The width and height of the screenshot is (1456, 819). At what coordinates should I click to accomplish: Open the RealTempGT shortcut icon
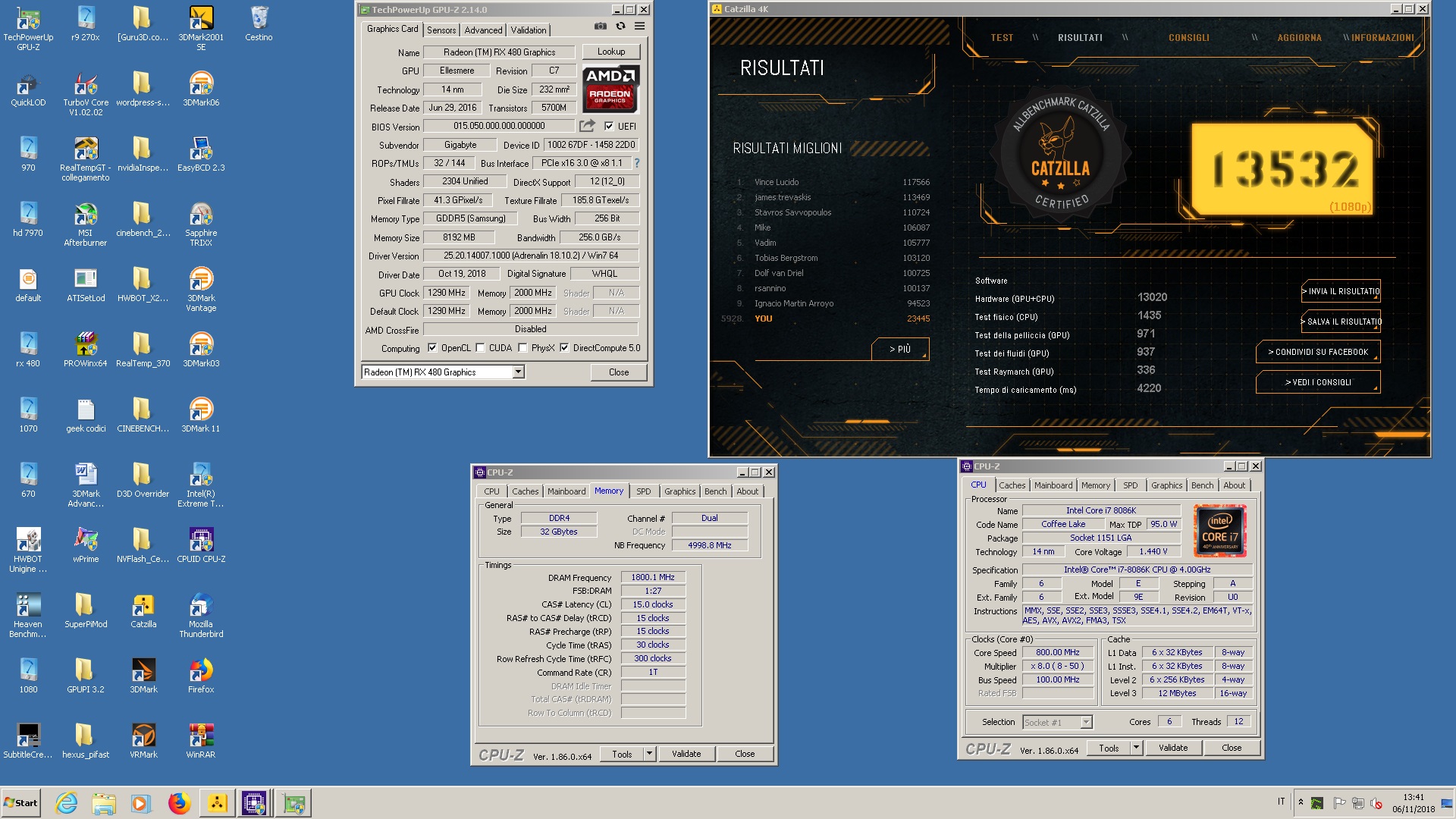(x=86, y=160)
